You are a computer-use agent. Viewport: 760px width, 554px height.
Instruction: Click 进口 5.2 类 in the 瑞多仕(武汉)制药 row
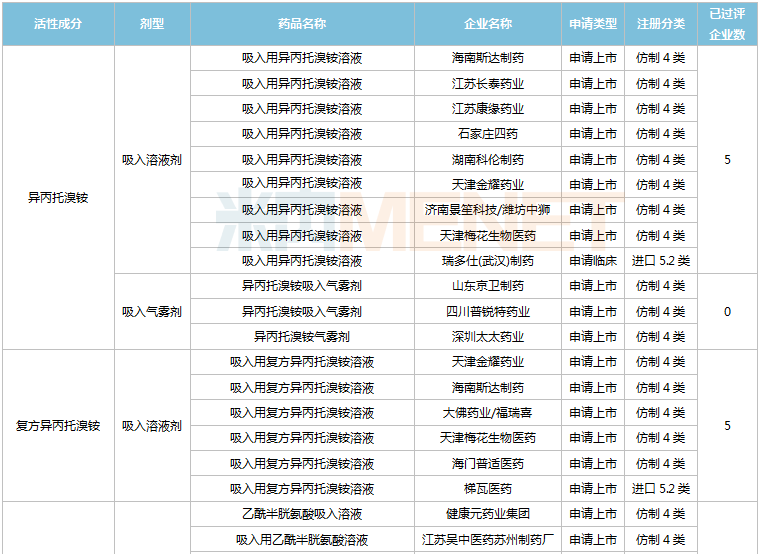click(x=661, y=261)
